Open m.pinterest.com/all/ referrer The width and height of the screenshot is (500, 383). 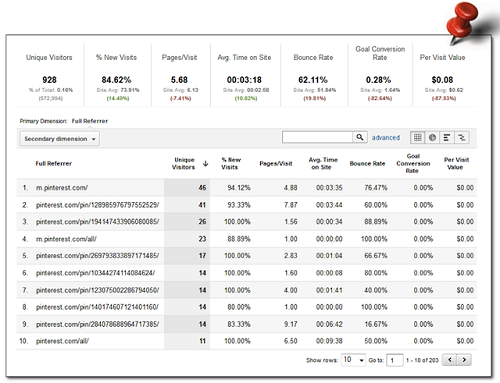66,239
